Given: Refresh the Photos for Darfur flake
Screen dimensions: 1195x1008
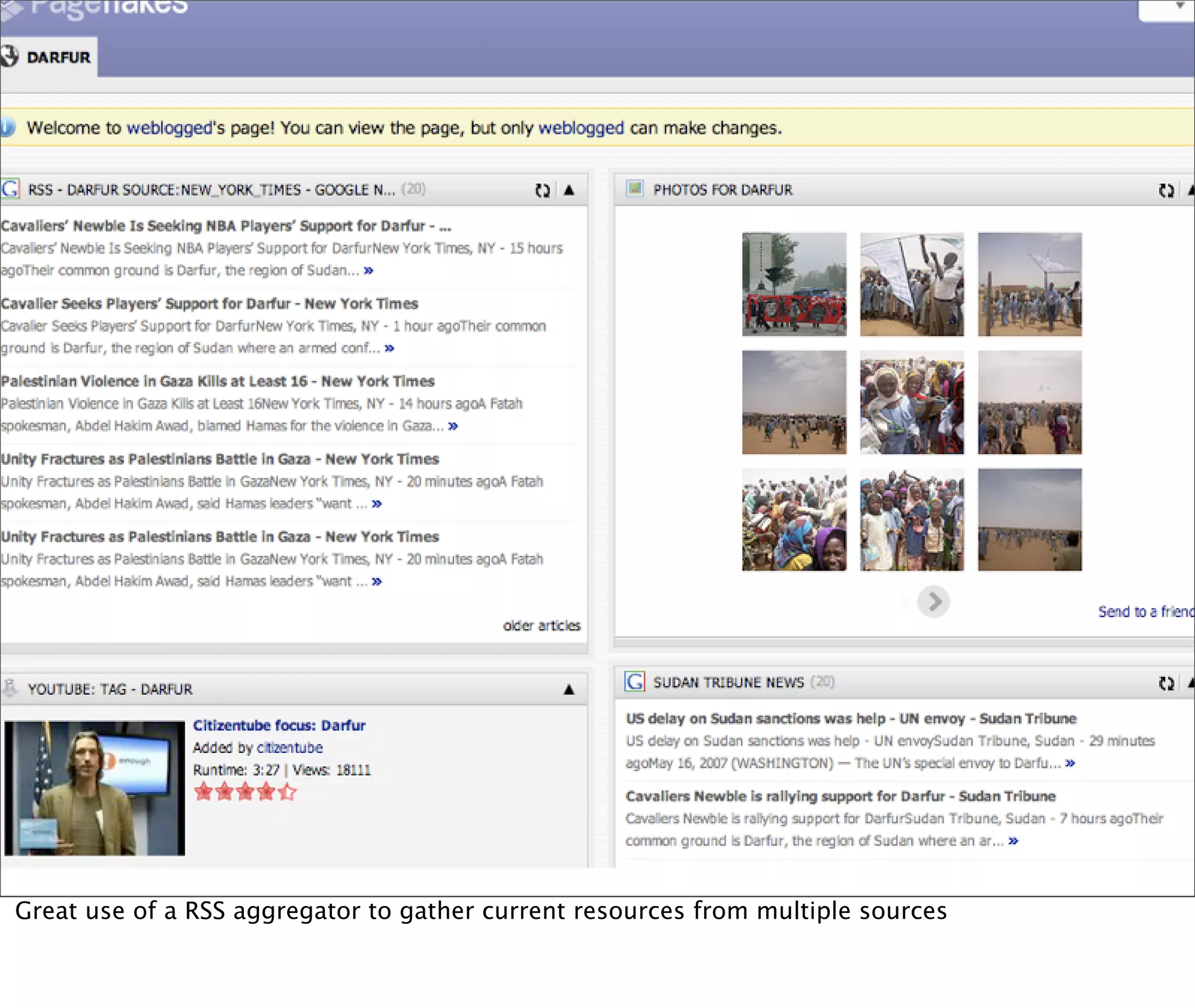Looking at the screenshot, I should 1166,190.
